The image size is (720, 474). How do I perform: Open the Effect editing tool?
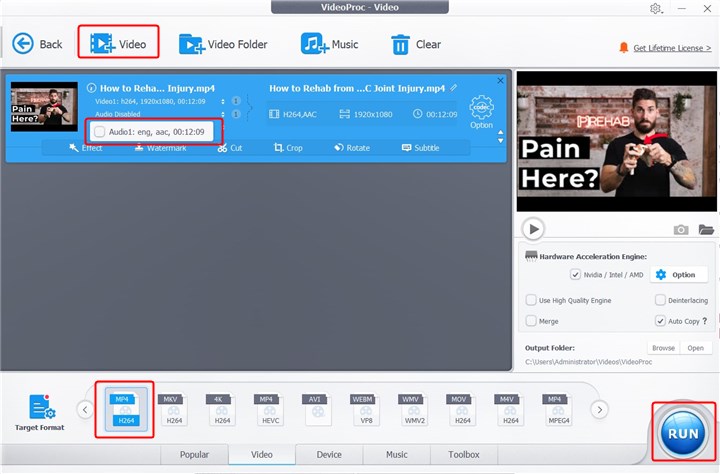coord(85,147)
